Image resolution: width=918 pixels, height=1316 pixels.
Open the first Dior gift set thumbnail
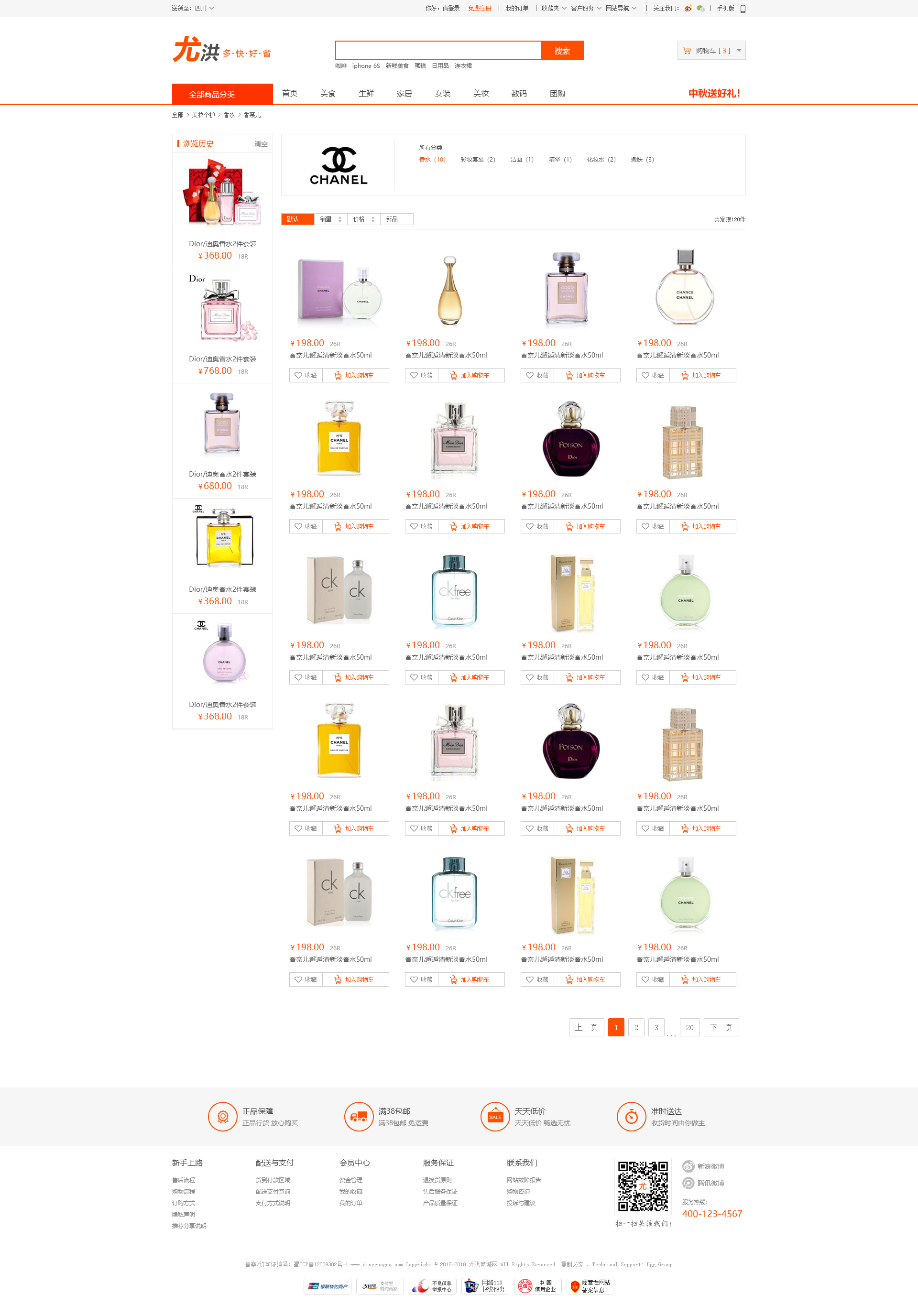[222, 193]
